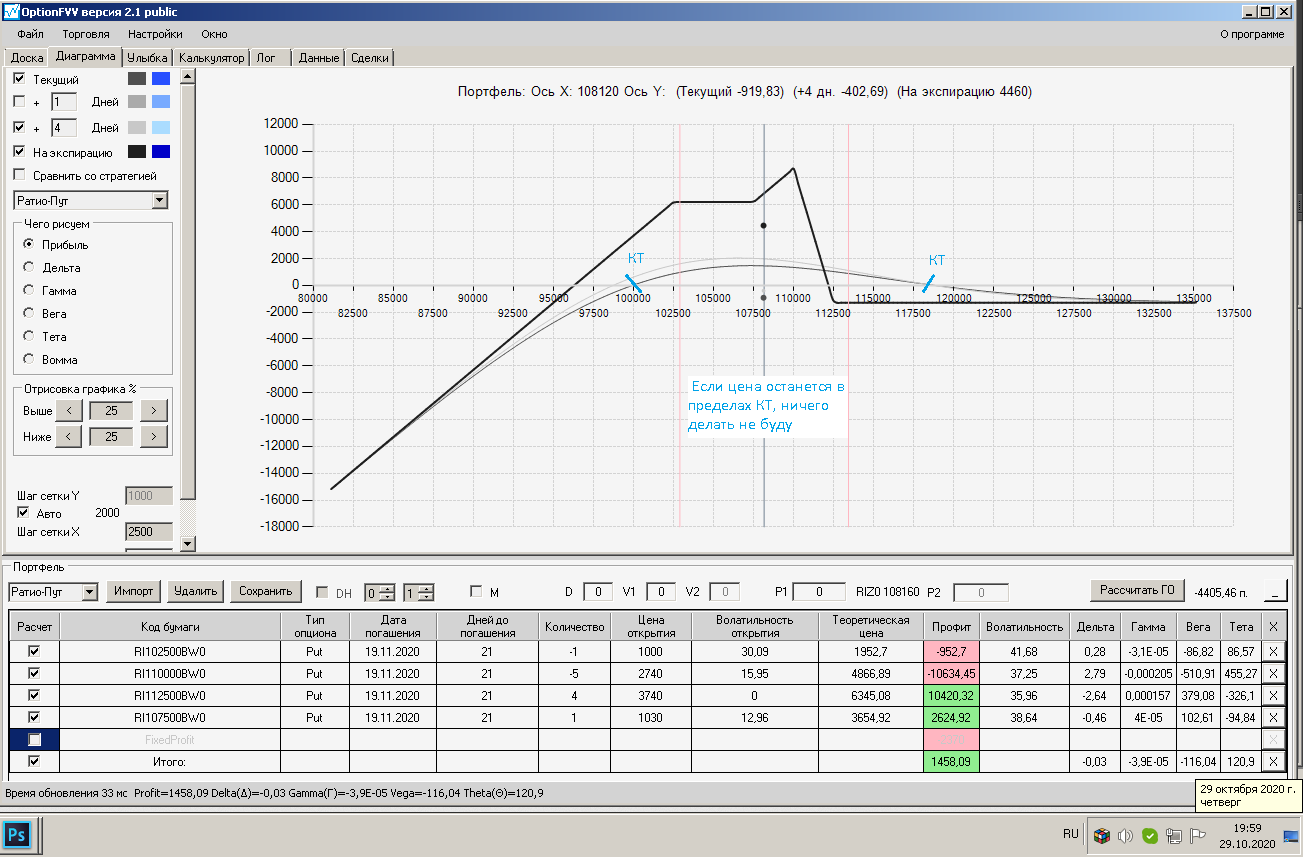Click the Рассчитать ГО button

pos(1136,590)
